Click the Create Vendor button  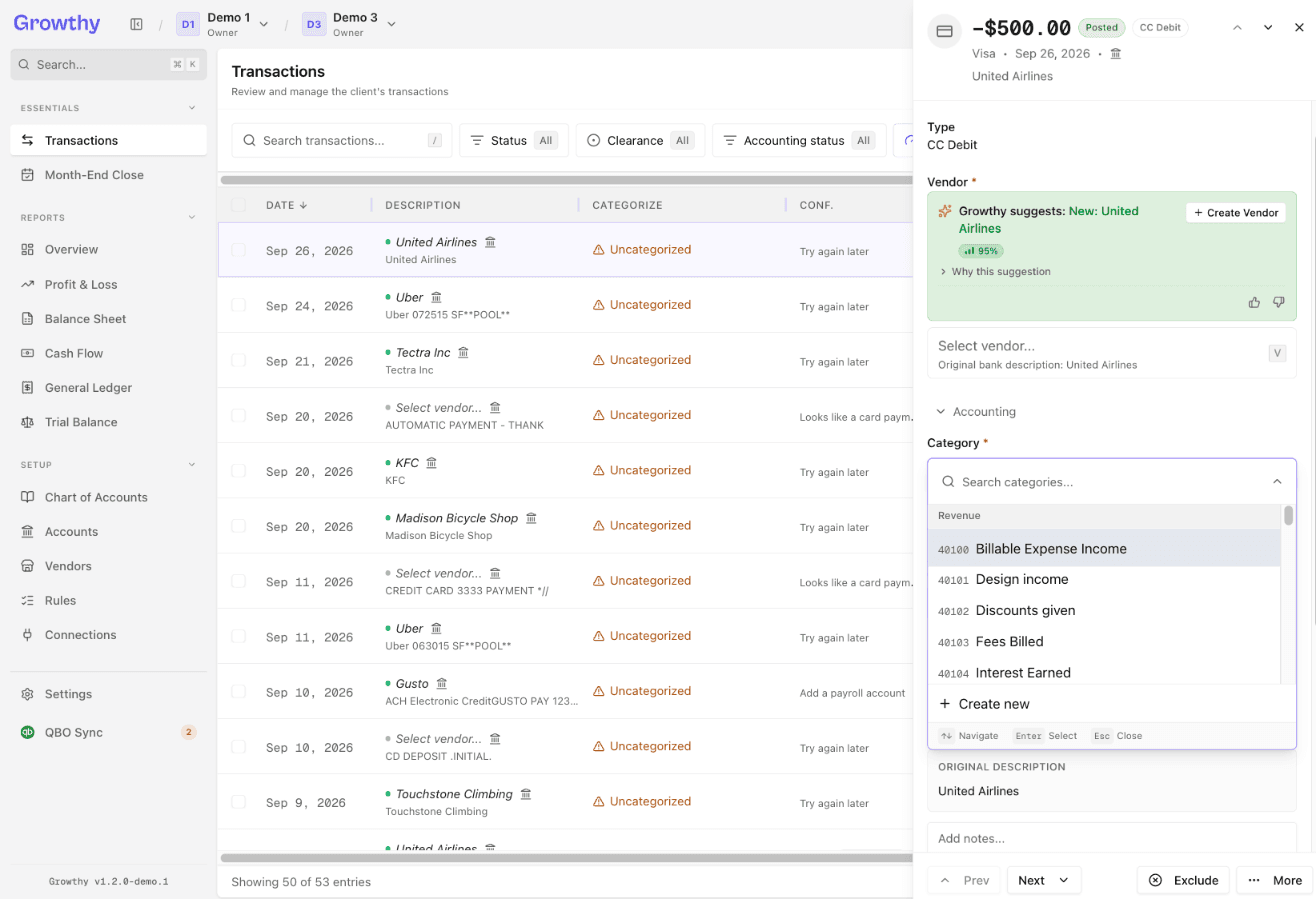[1236, 213]
